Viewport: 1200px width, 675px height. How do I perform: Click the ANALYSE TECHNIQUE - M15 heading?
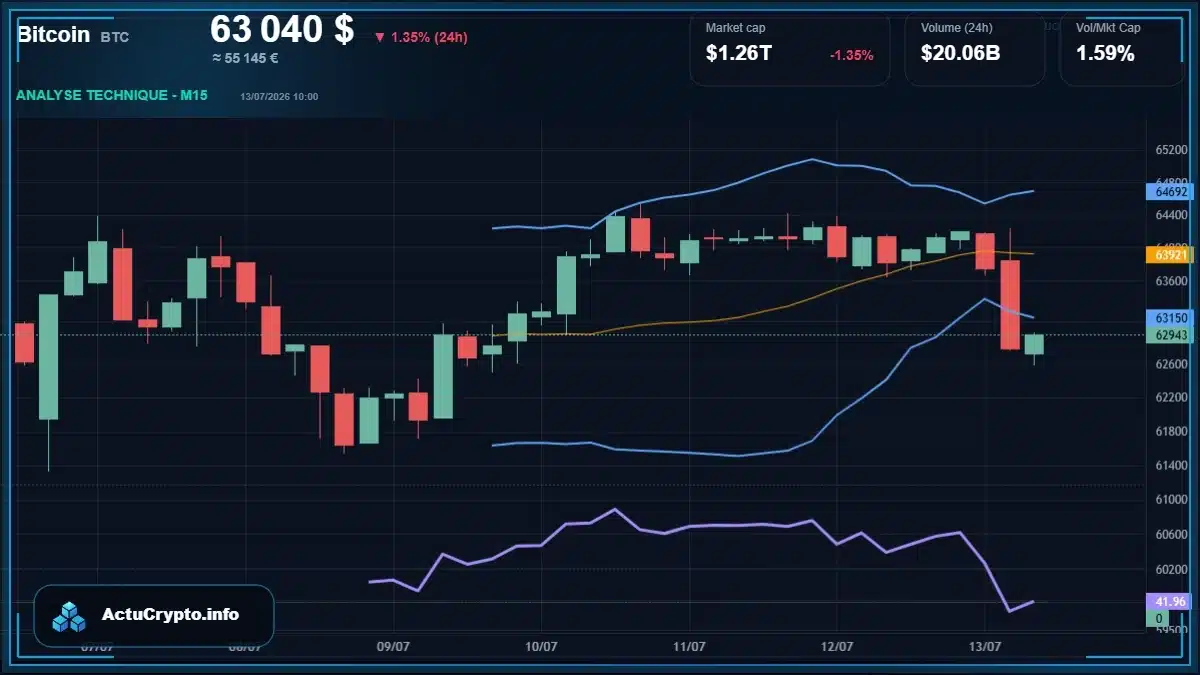pyautogui.click(x=111, y=96)
